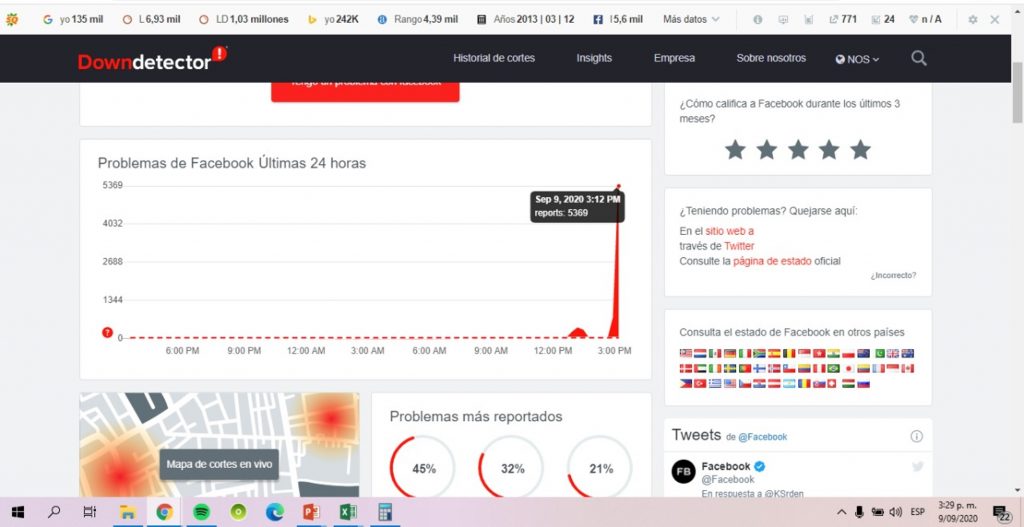Open PowerPoint from the taskbar
Viewport: 1024px width, 527px height.
[312, 512]
